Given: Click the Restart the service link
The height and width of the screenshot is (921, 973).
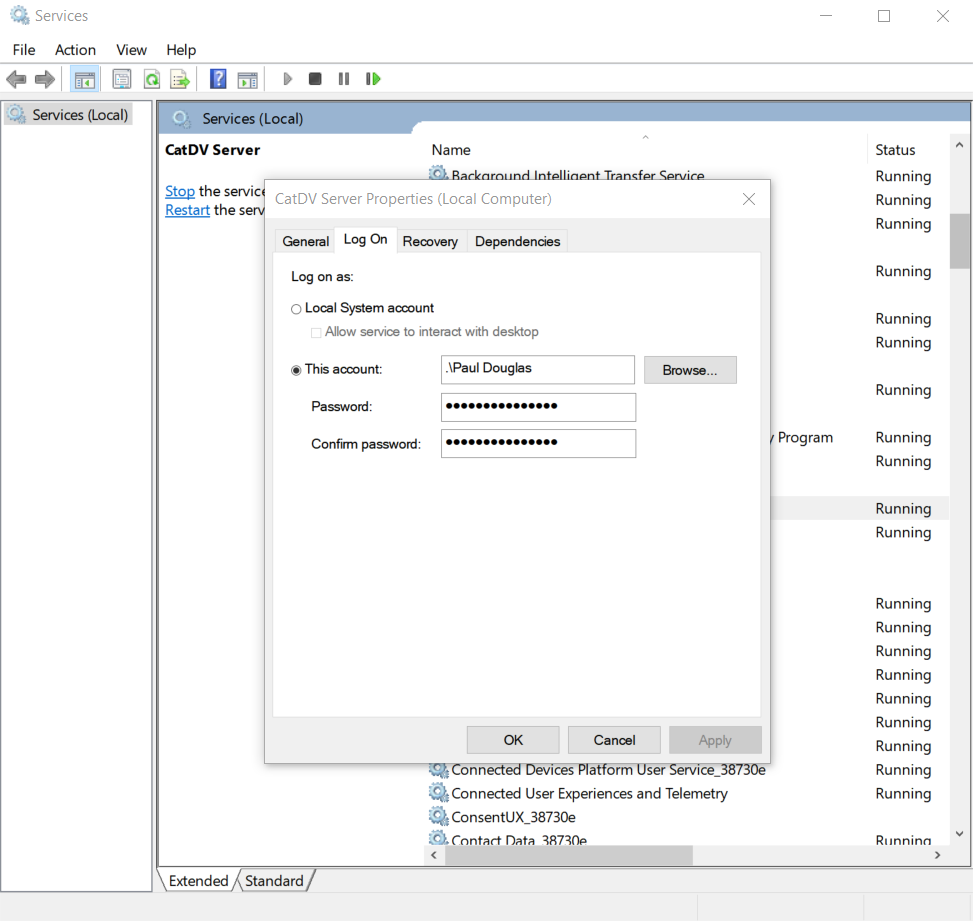Looking at the screenshot, I should coord(187,210).
